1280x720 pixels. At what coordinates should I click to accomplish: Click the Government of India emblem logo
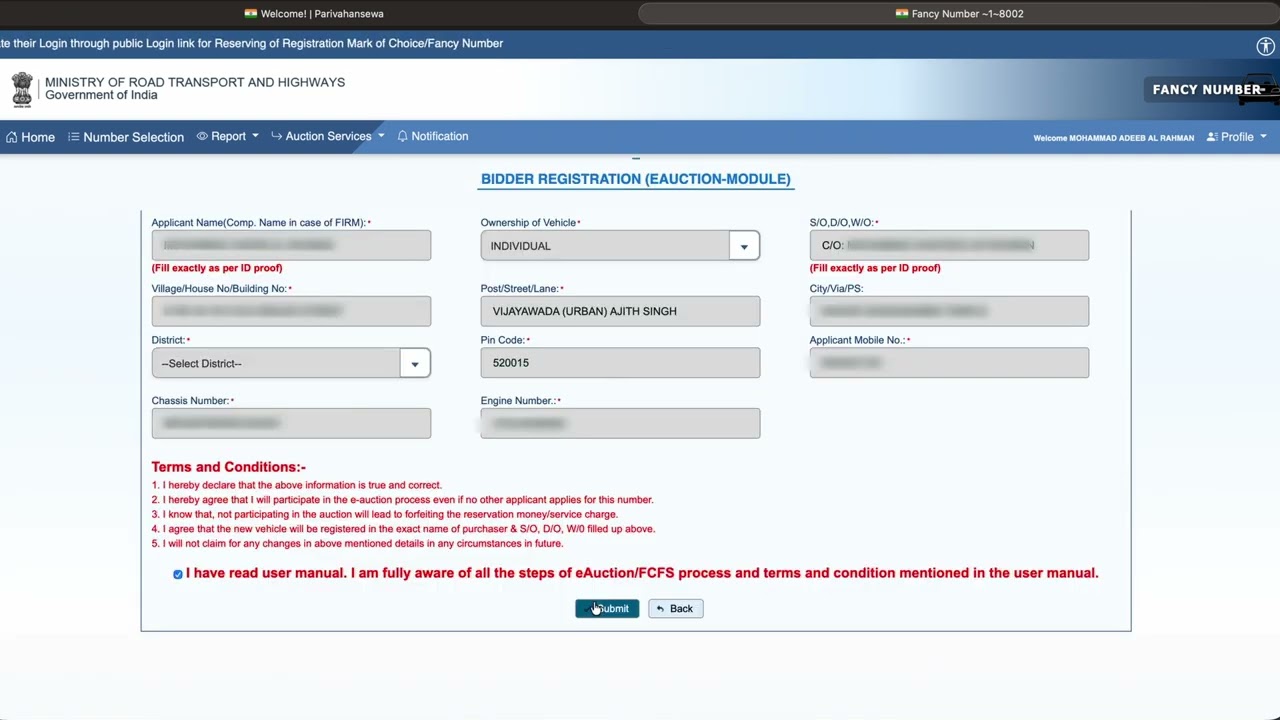click(22, 90)
